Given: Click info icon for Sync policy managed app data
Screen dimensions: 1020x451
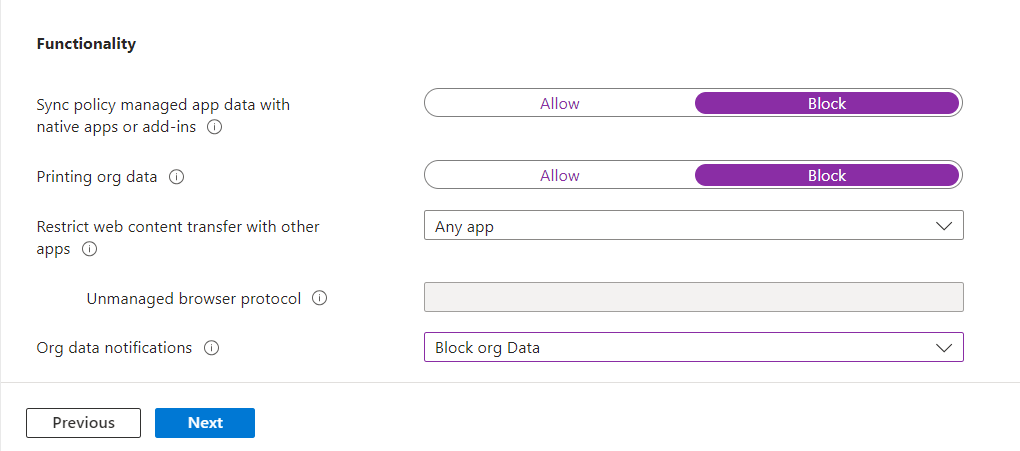Looking at the screenshot, I should (214, 128).
